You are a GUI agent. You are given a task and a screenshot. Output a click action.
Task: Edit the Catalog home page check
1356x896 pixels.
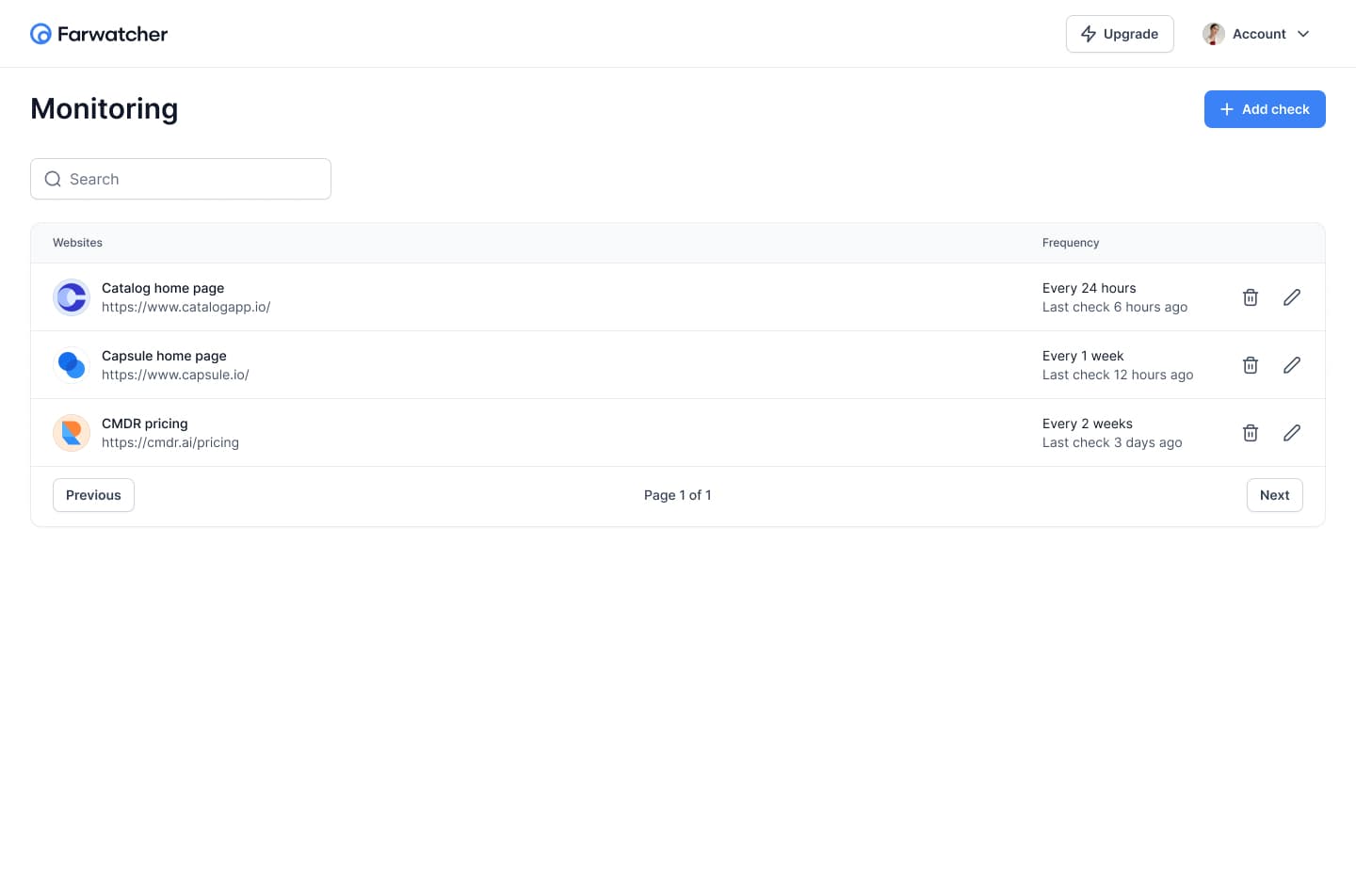[x=1292, y=297]
